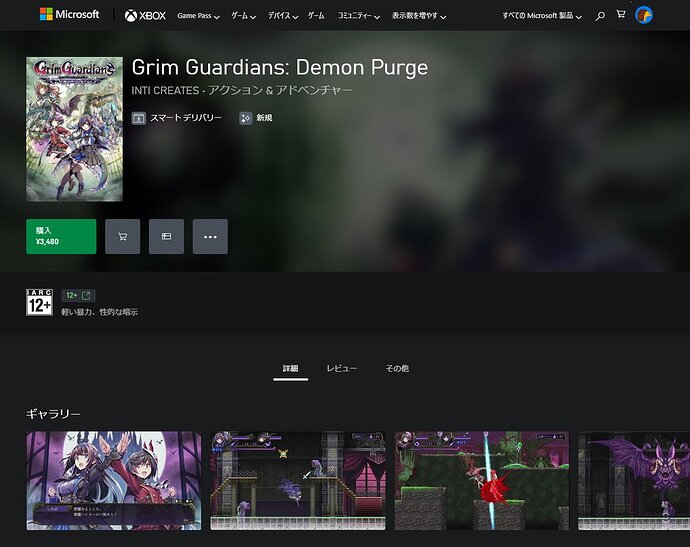Expand すべての Microsoft 製品 dropdown
The width and height of the screenshot is (690, 547).
[x=542, y=16]
